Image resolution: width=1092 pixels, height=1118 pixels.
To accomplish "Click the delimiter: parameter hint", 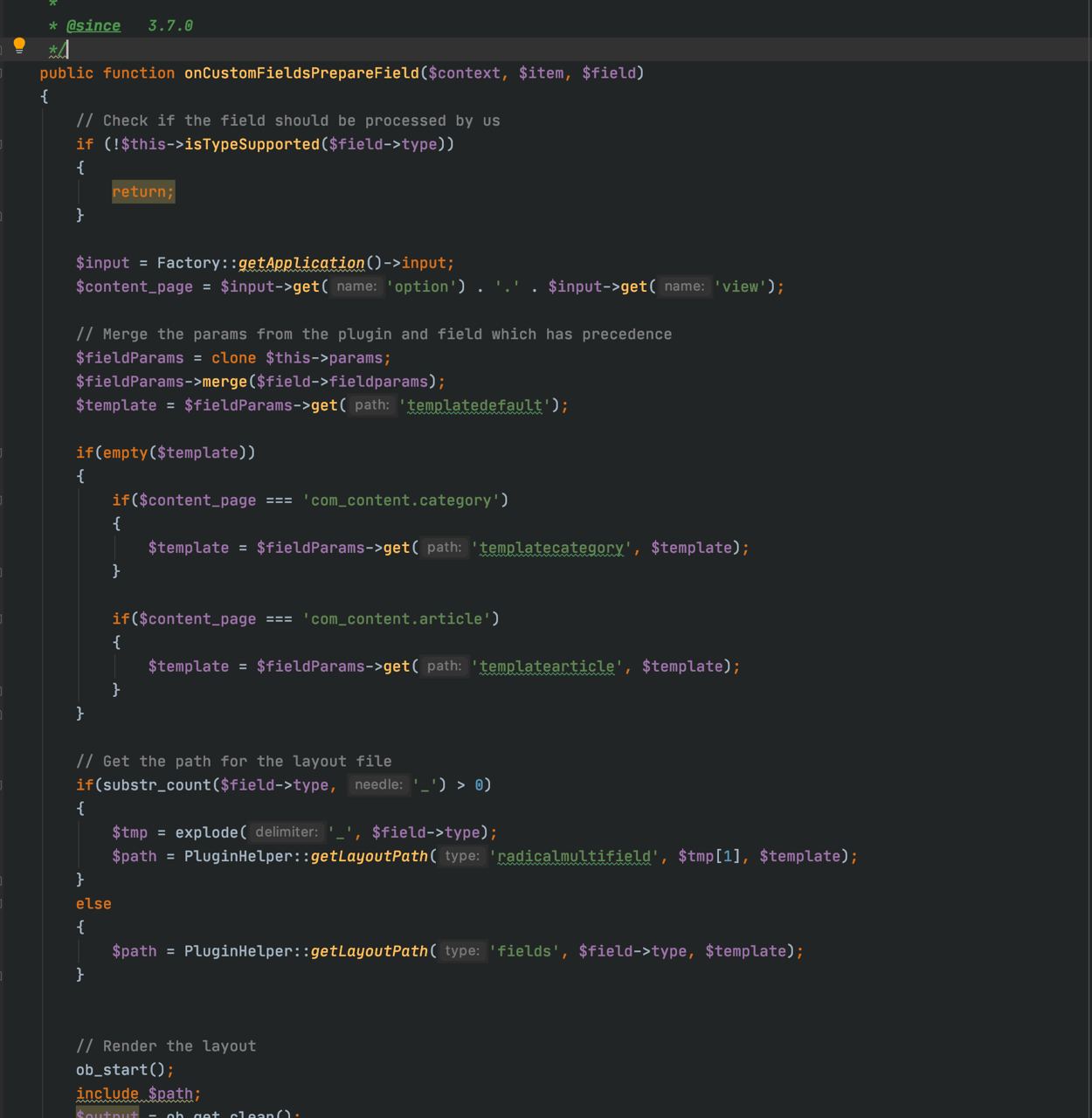I will pos(287,832).
